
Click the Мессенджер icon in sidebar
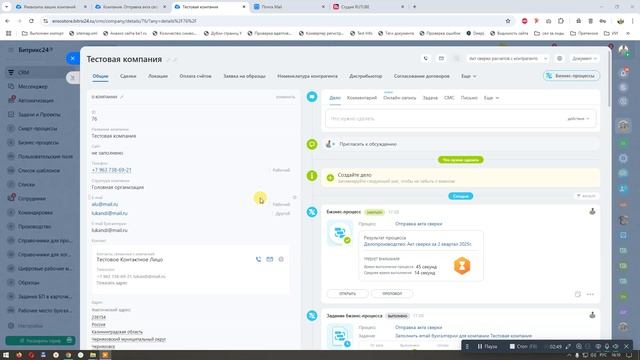pos(11,87)
